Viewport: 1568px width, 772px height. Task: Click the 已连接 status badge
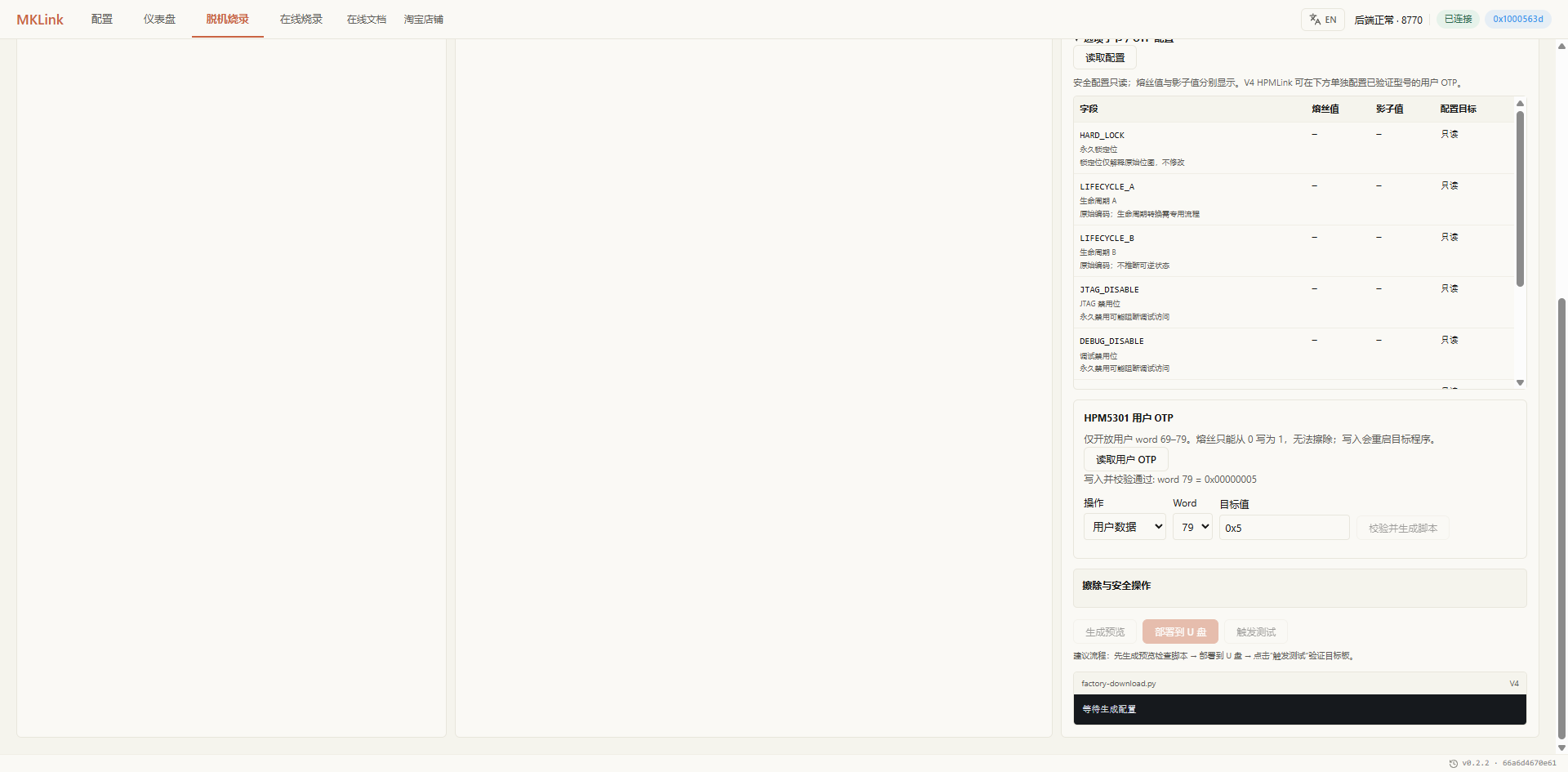pyautogui.click(x=1458, y=19)
